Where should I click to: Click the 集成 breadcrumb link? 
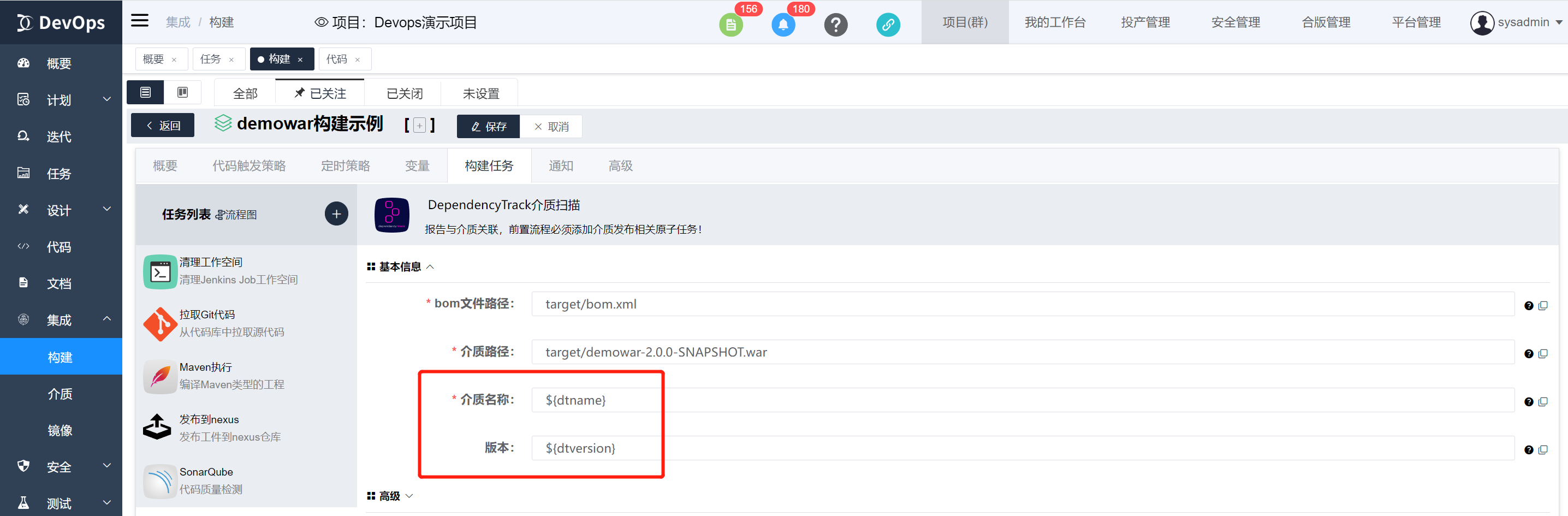click(178, 22)
